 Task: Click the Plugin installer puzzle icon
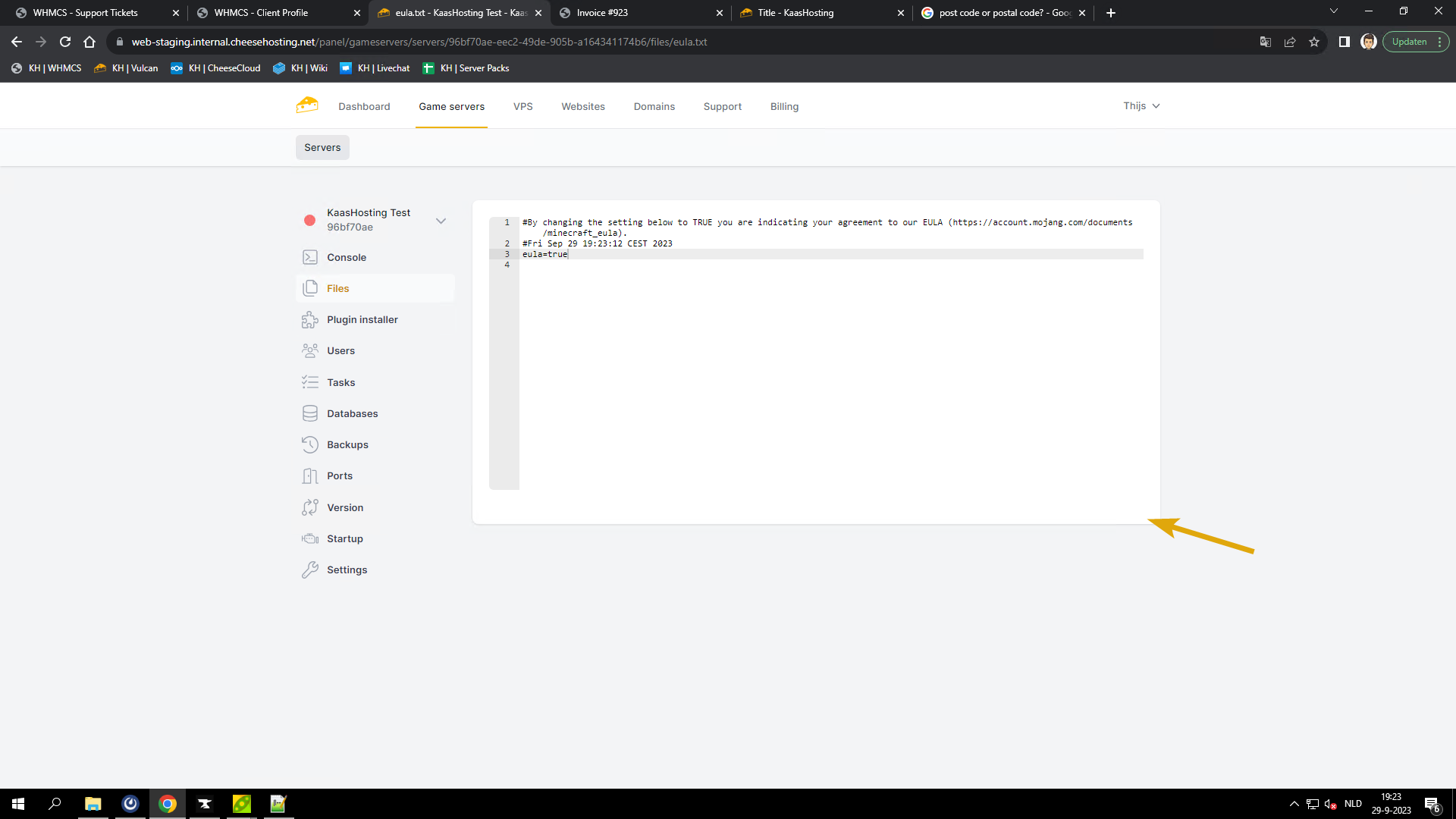point(310,320)
